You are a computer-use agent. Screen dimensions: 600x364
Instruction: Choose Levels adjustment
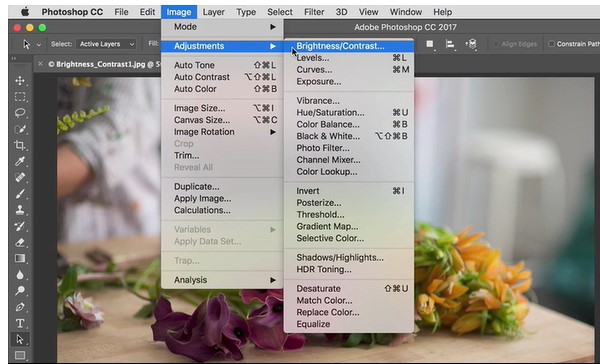click(x=349, y=58)
